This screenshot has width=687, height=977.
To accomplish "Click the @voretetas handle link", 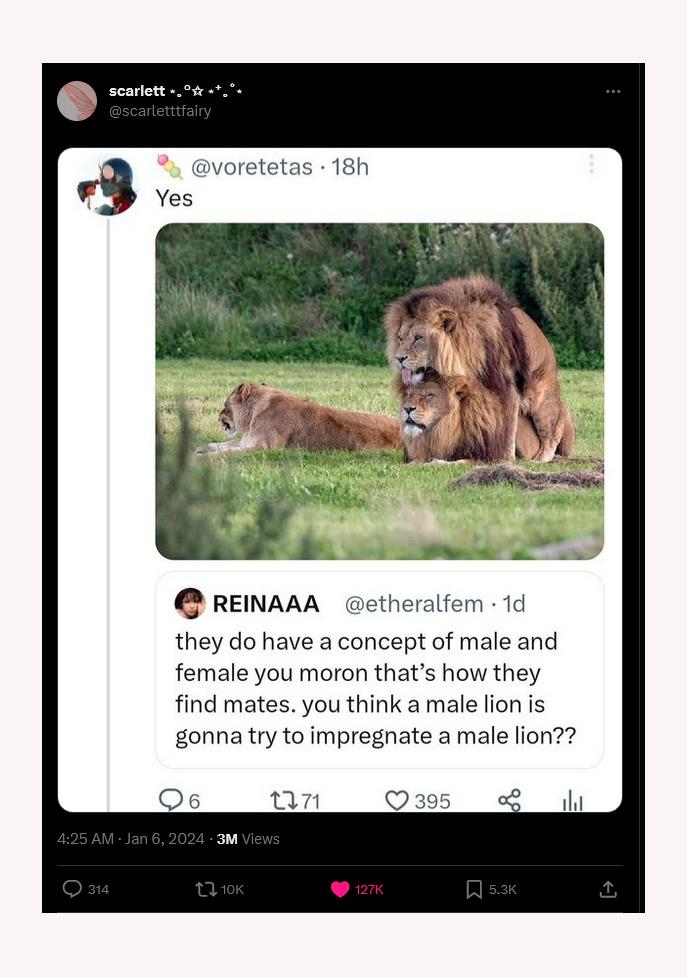I will pyautogui.click(x=251, y=167).
